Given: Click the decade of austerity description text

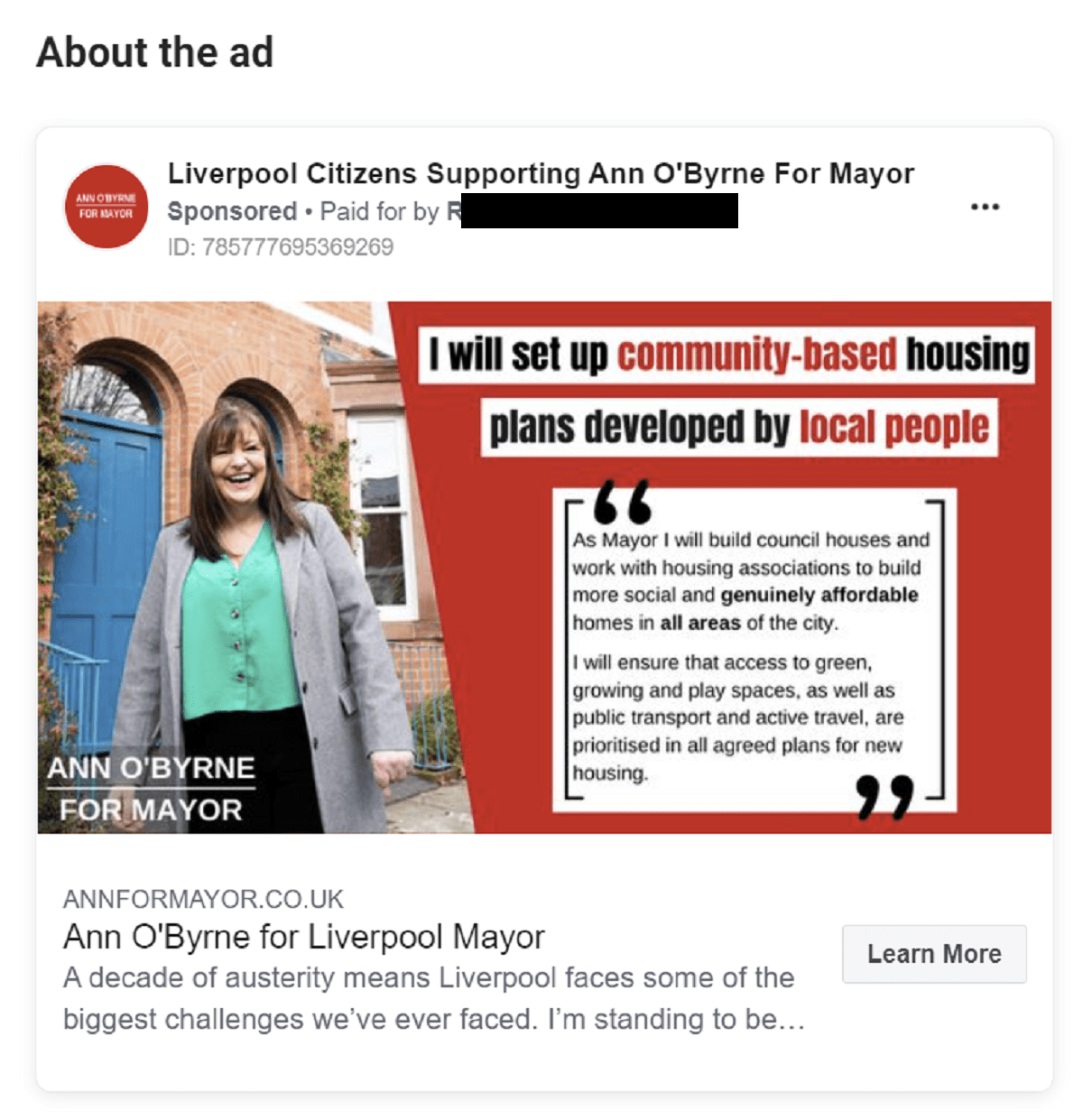Looking at the screenshot, I should point(433,998).
